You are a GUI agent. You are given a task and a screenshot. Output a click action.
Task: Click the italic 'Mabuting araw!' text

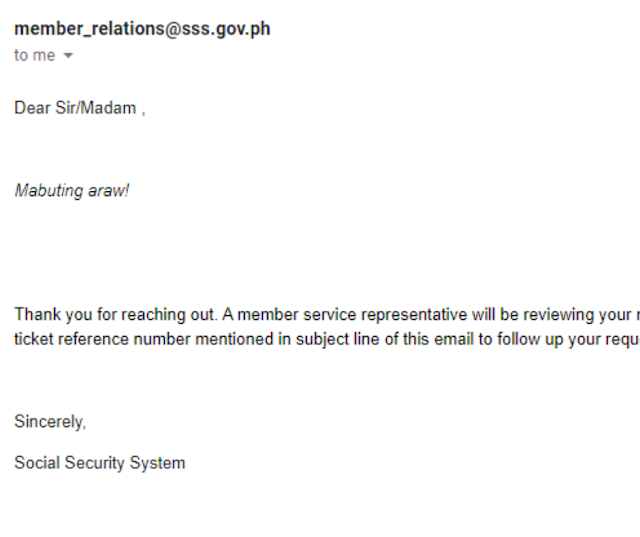72,191
